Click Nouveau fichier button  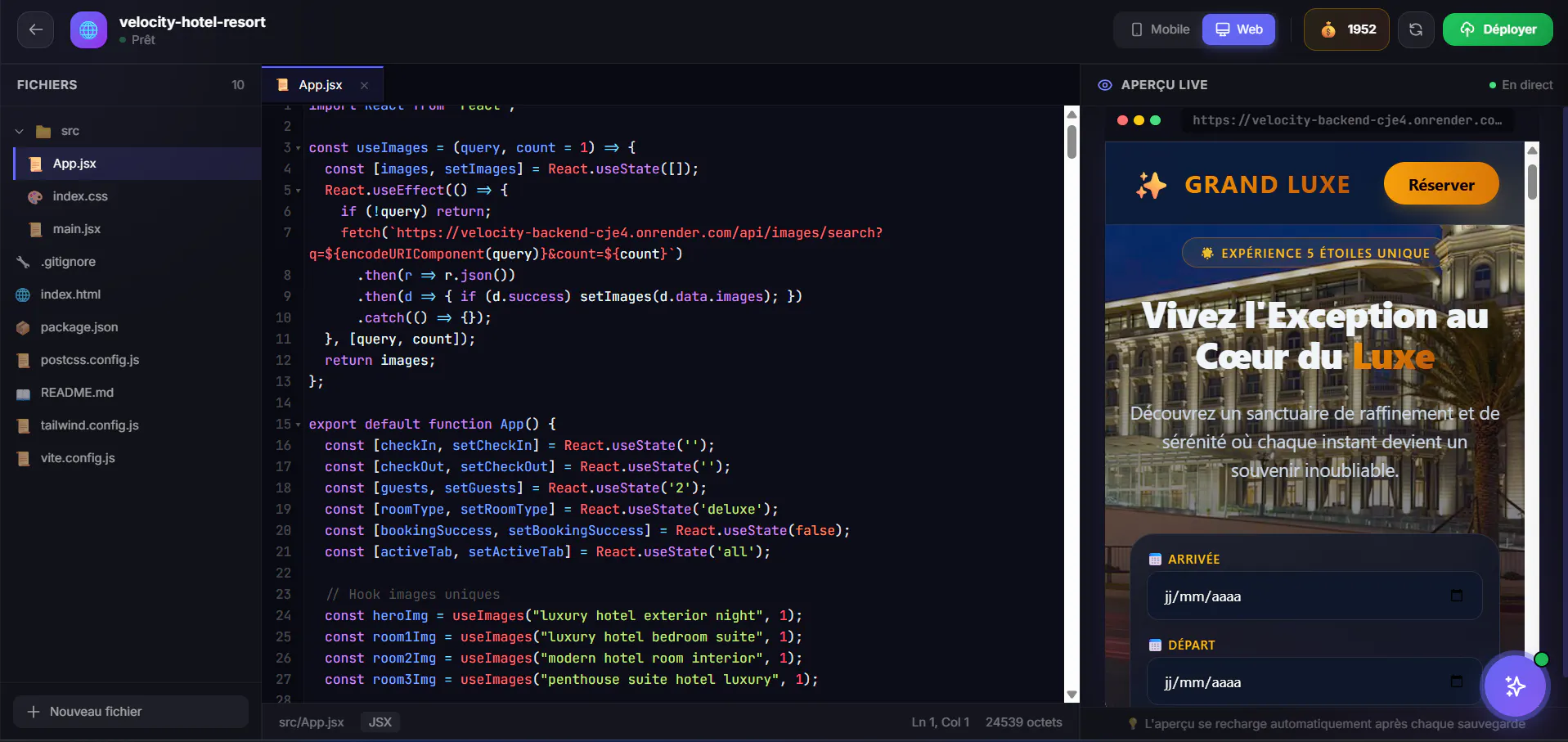[x=131, y=712]
